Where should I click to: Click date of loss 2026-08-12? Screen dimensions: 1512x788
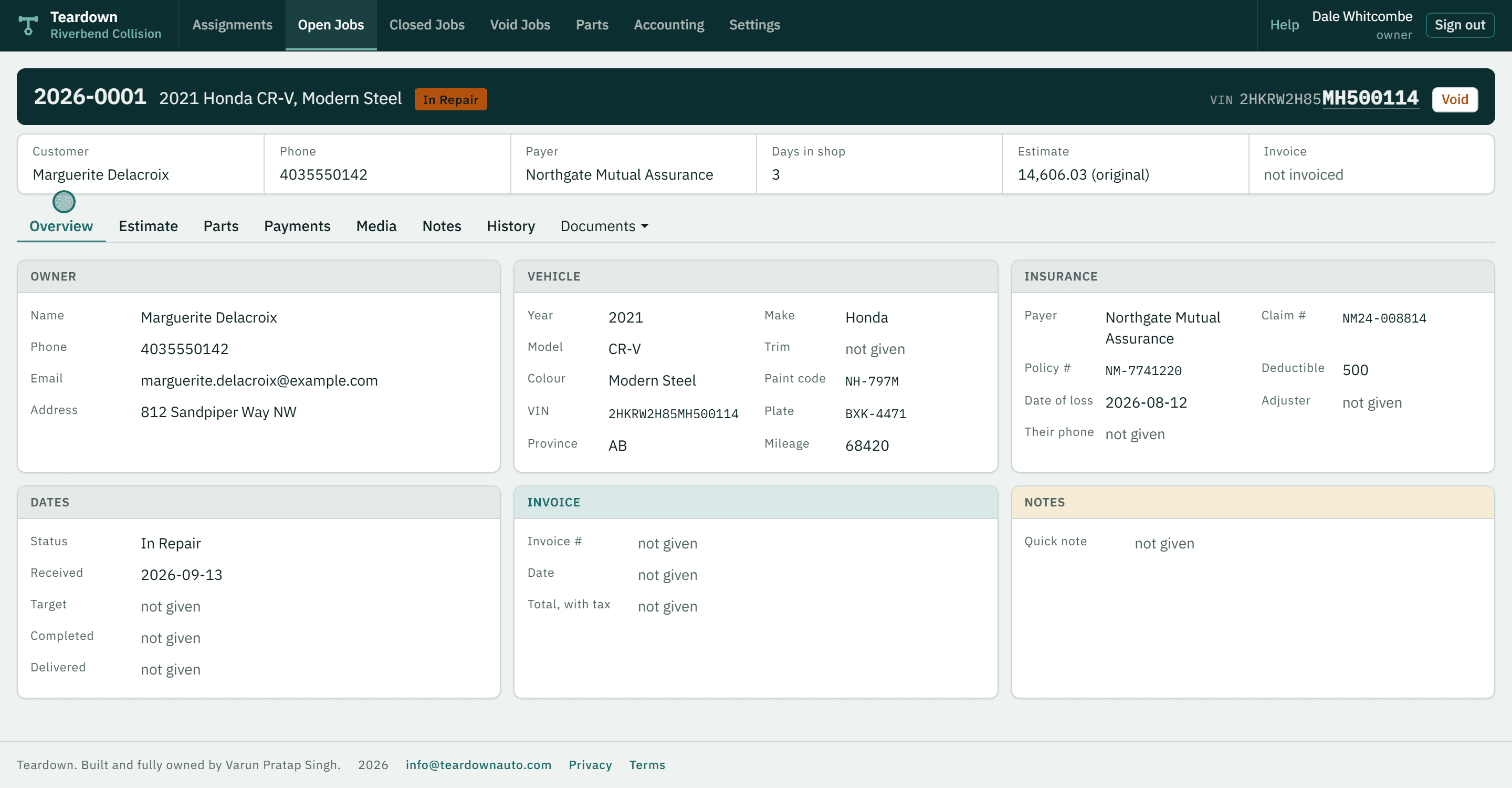[x=1146, y=402]
